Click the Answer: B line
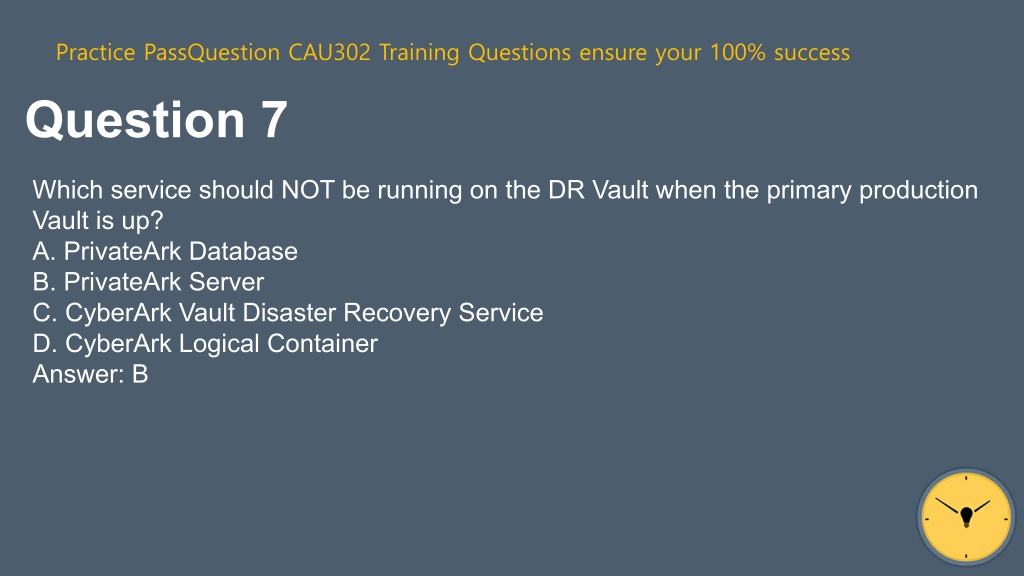1024x576 pixels. [x=90, y=374]
